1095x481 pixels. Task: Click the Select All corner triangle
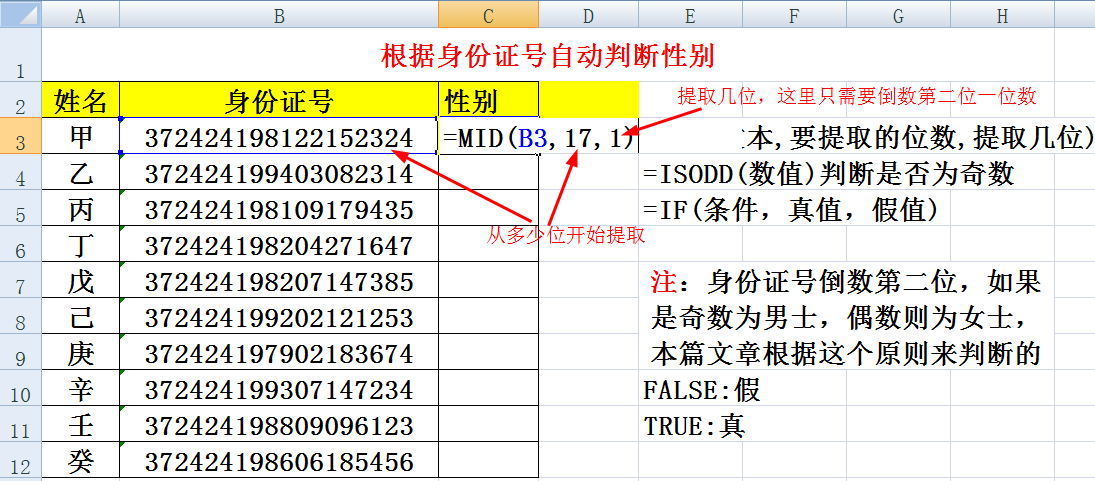[x=21, y=15]
